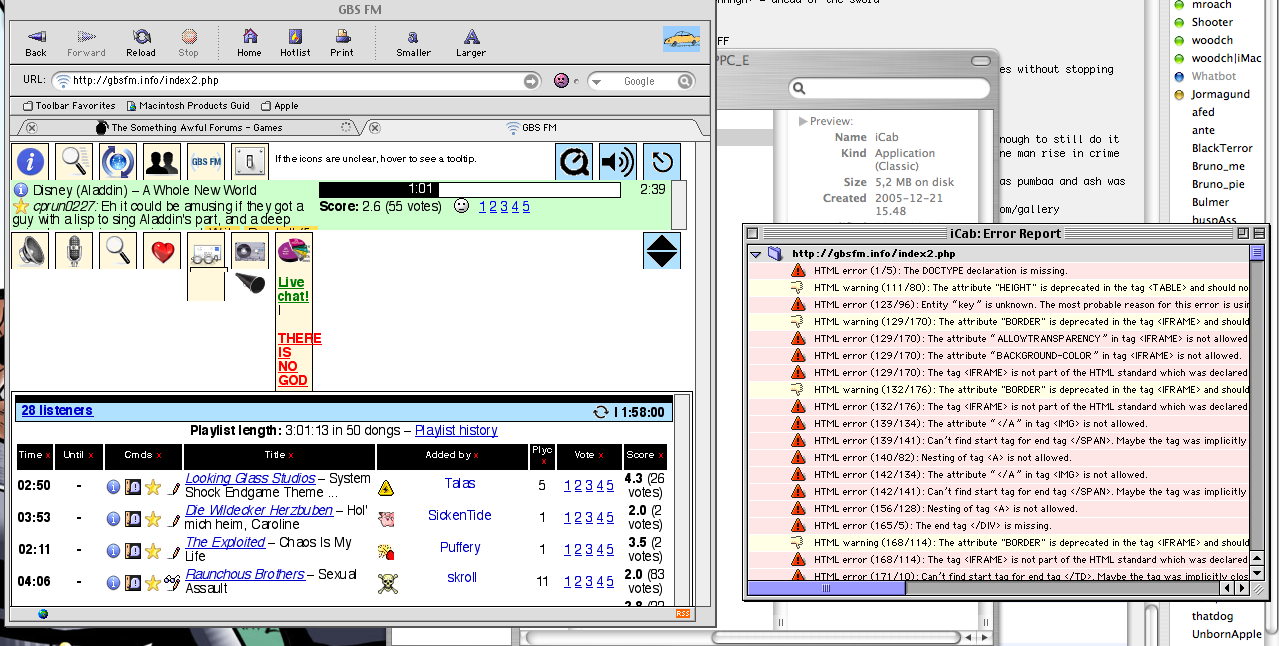Close the GBS FM tab
1279x646 pixels.
(374, 128)
